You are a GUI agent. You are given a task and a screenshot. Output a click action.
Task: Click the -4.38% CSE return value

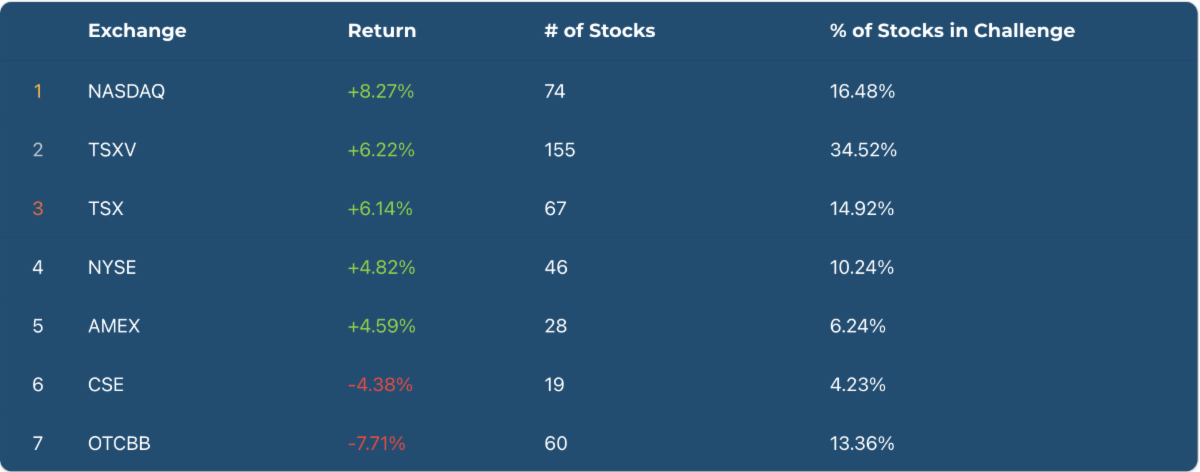380,385
